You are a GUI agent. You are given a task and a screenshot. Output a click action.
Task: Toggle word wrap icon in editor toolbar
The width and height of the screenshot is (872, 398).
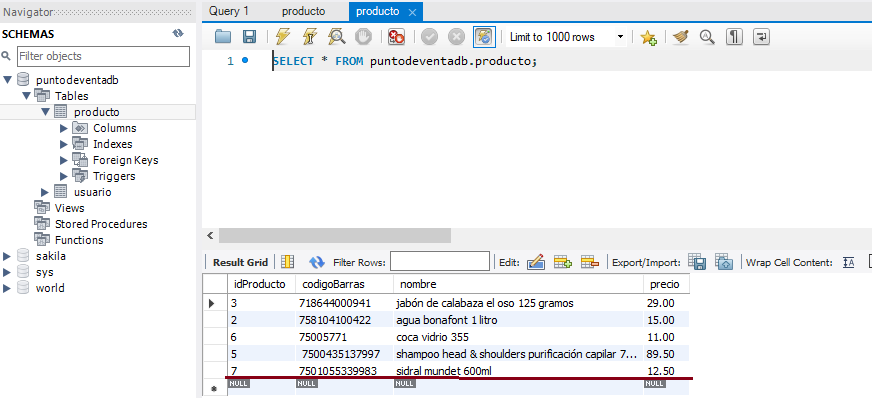[x=761, y=37]
